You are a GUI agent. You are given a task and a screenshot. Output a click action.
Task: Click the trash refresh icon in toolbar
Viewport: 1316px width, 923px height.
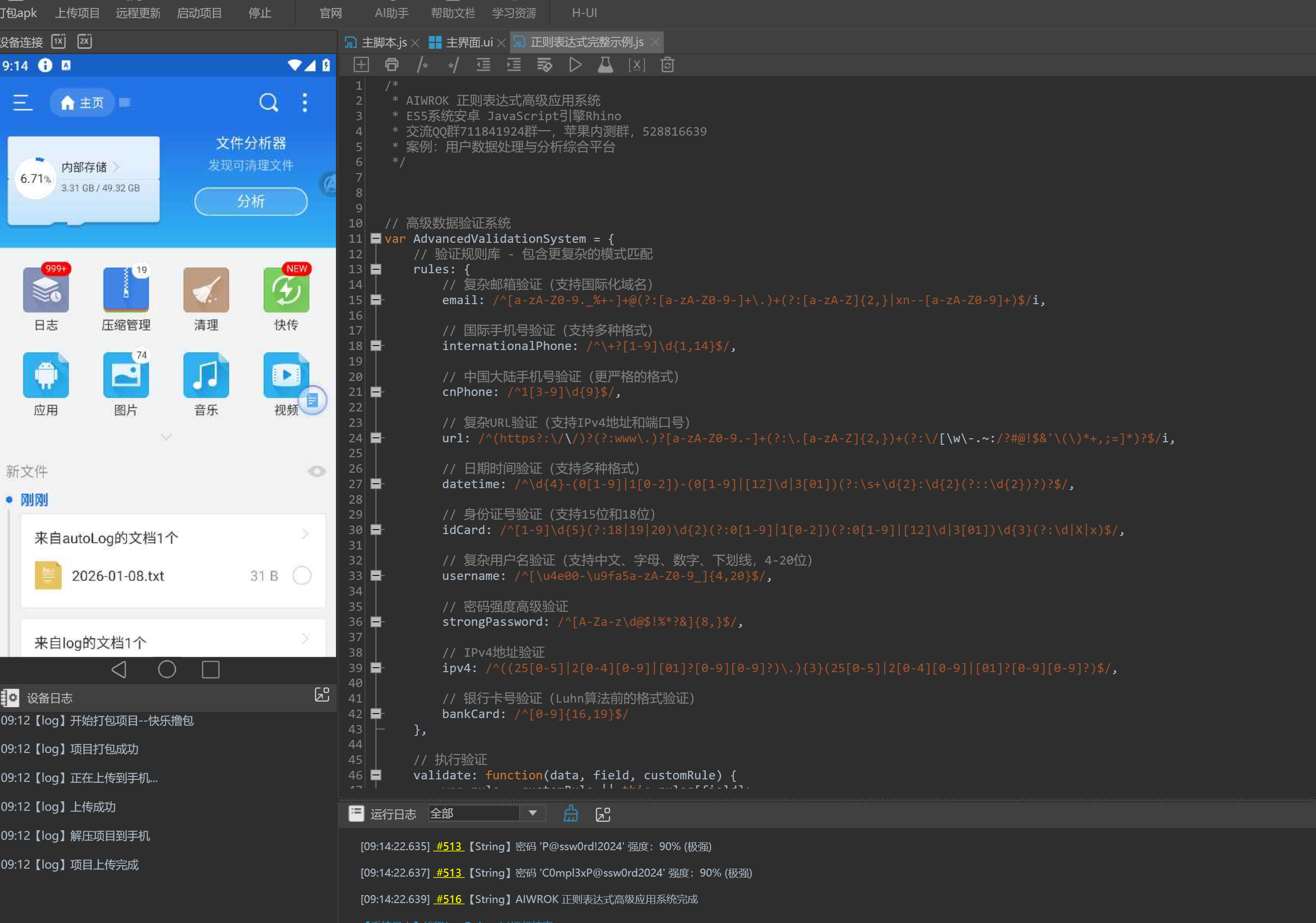(667, 65)
